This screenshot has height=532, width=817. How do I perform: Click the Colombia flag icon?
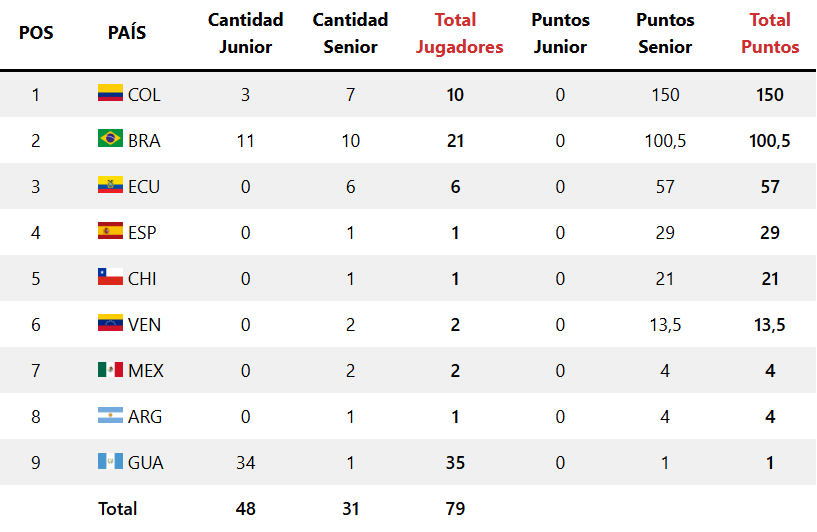pyautogui.click(x=110, y=93)
